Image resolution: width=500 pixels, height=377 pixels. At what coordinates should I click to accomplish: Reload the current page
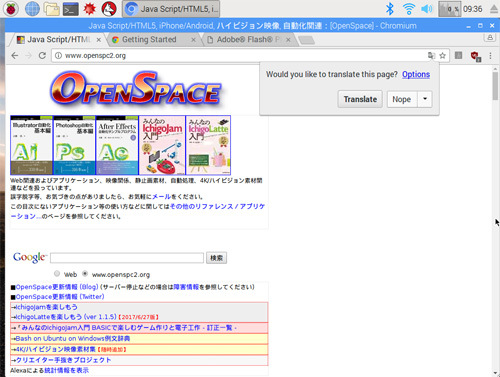(x=42, y=55)
